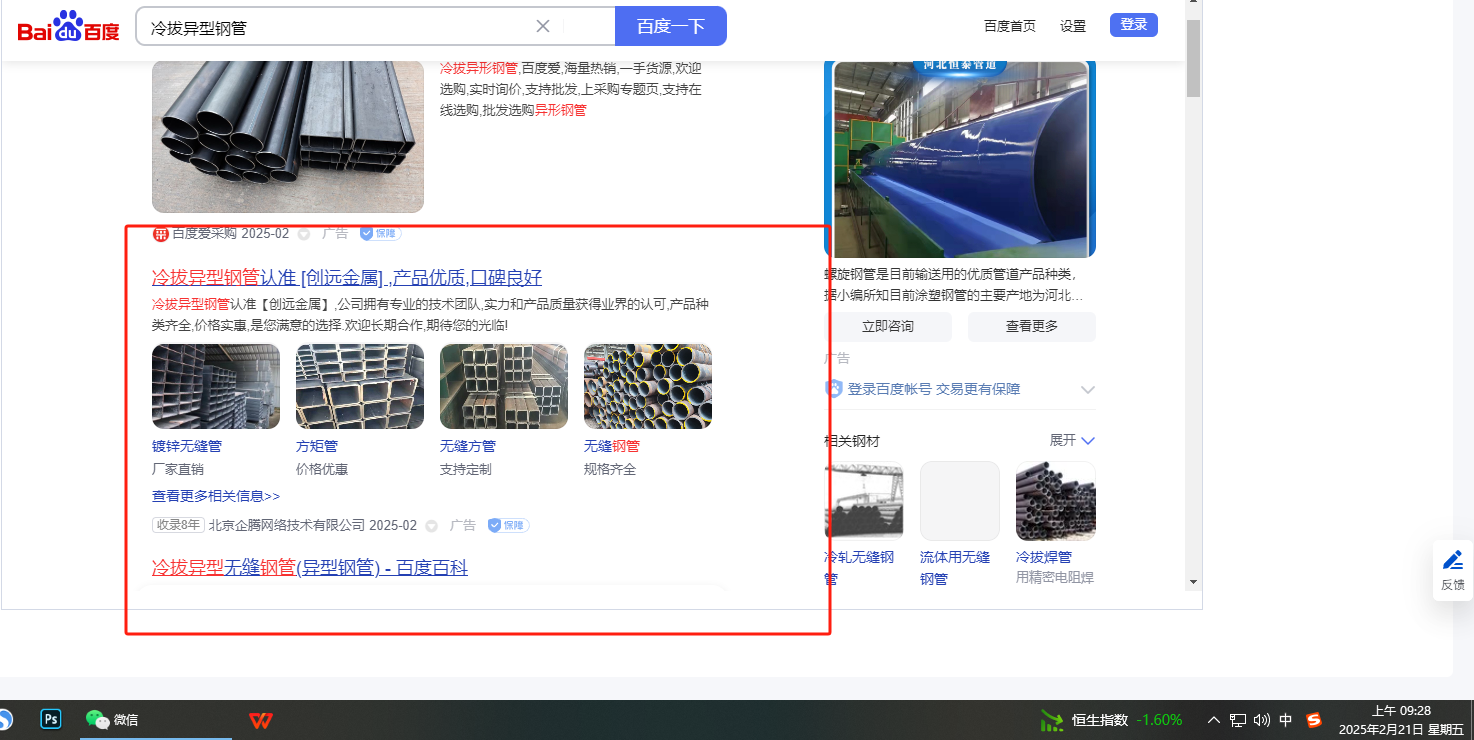1474x740 pixels.
Task: Open the 无缝方管 thumbnail image
Action: click(504, 387)
